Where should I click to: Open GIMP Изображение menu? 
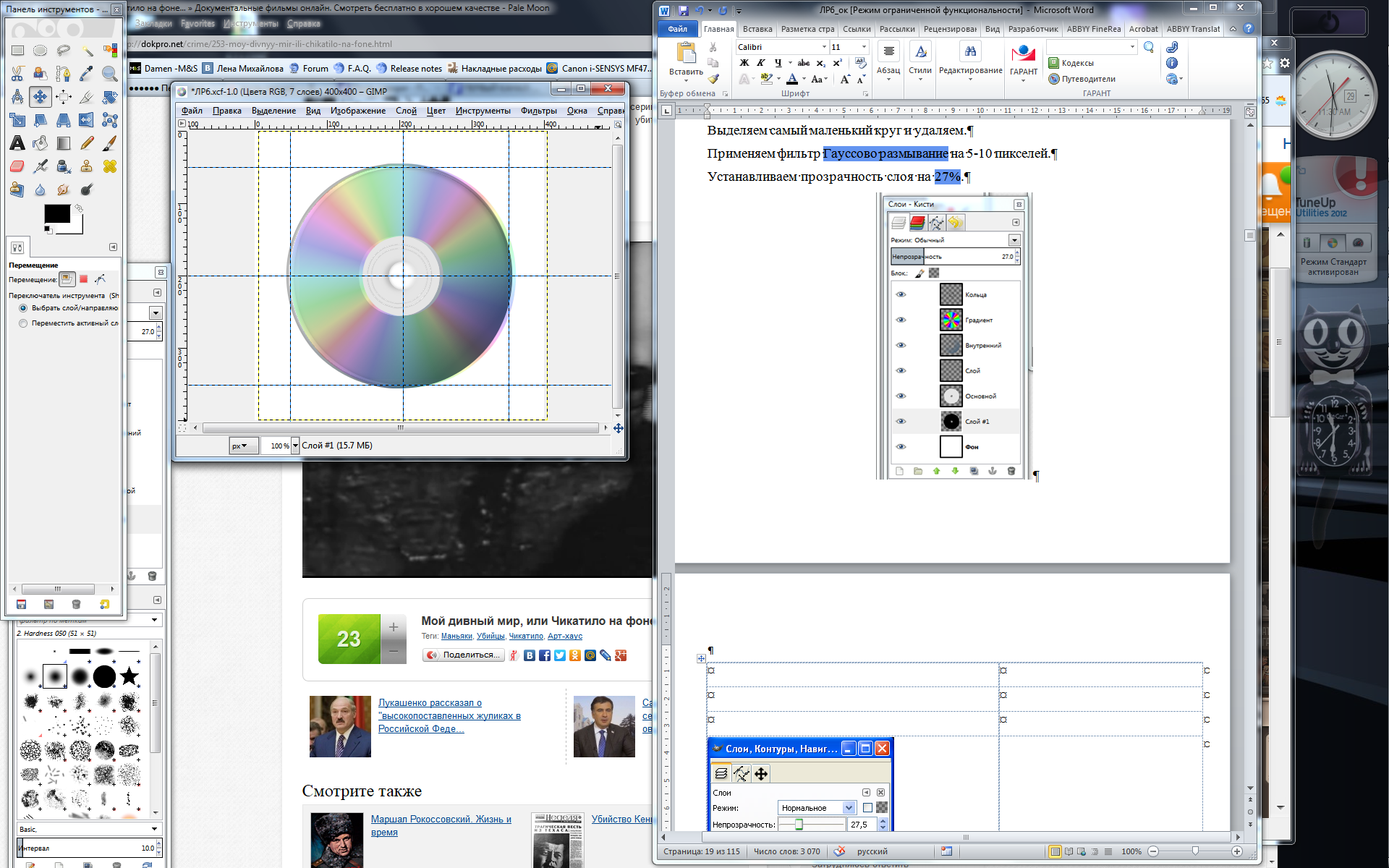click(357, 111)
